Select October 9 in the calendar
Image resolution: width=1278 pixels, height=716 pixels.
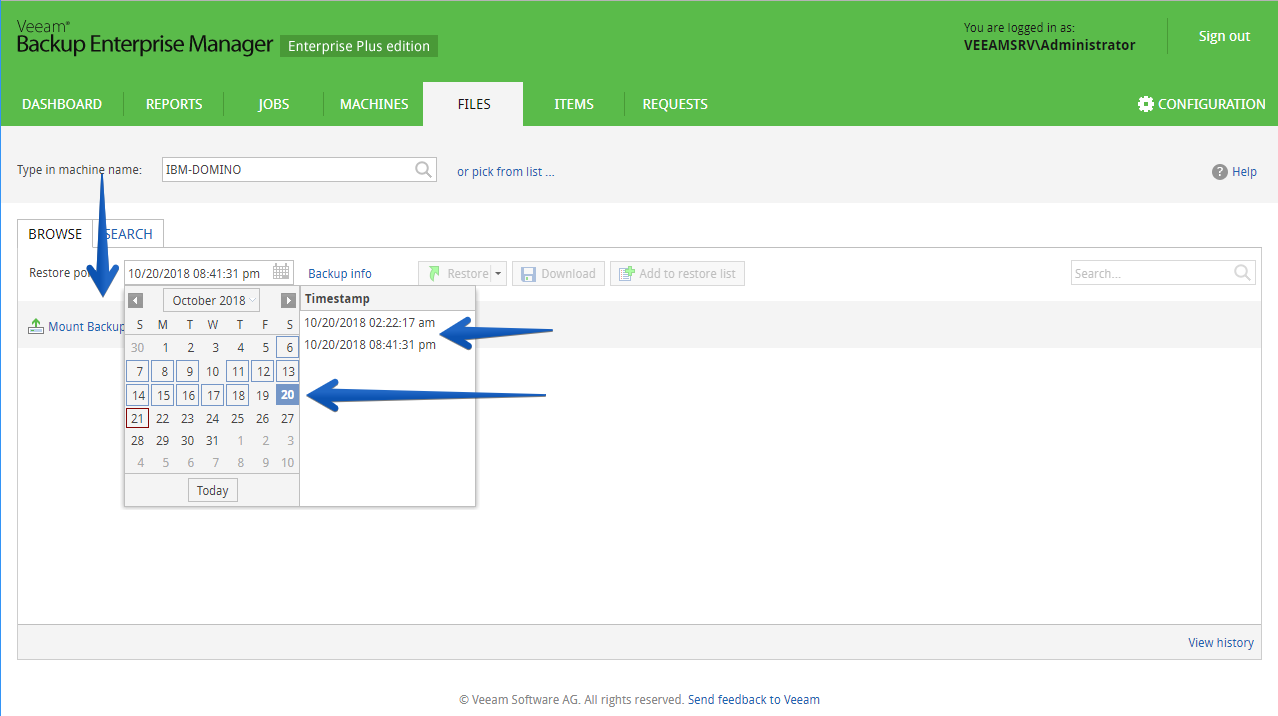tap(188, 371)
